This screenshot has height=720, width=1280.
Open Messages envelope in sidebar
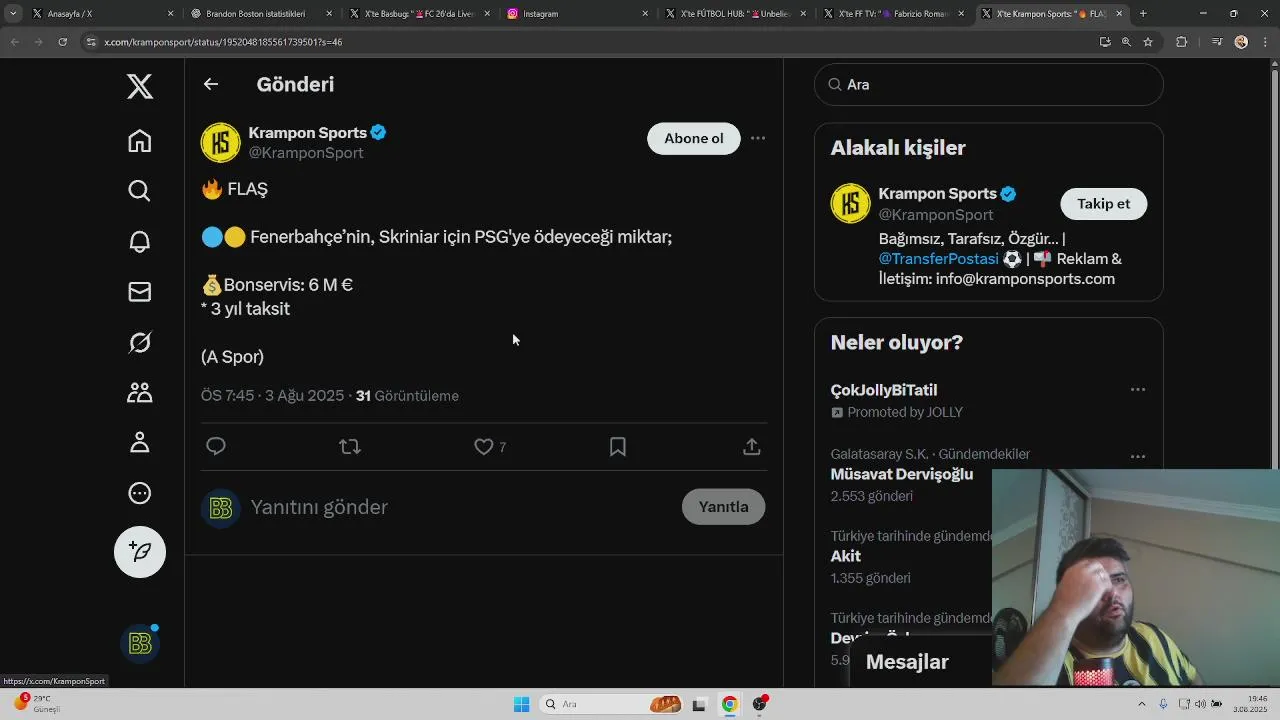click(140, 292)
